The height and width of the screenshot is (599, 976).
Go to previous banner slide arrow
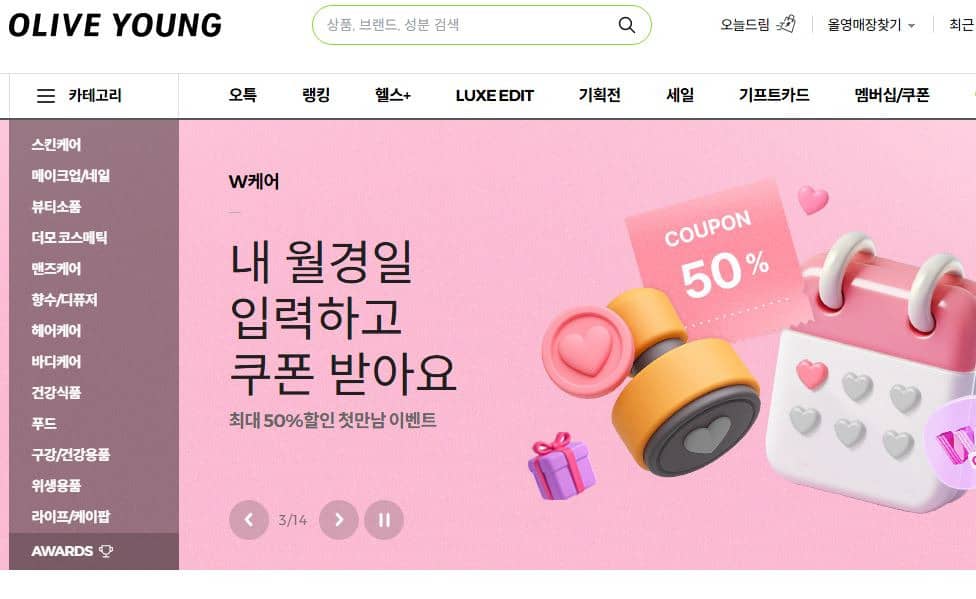pos(249,519)
